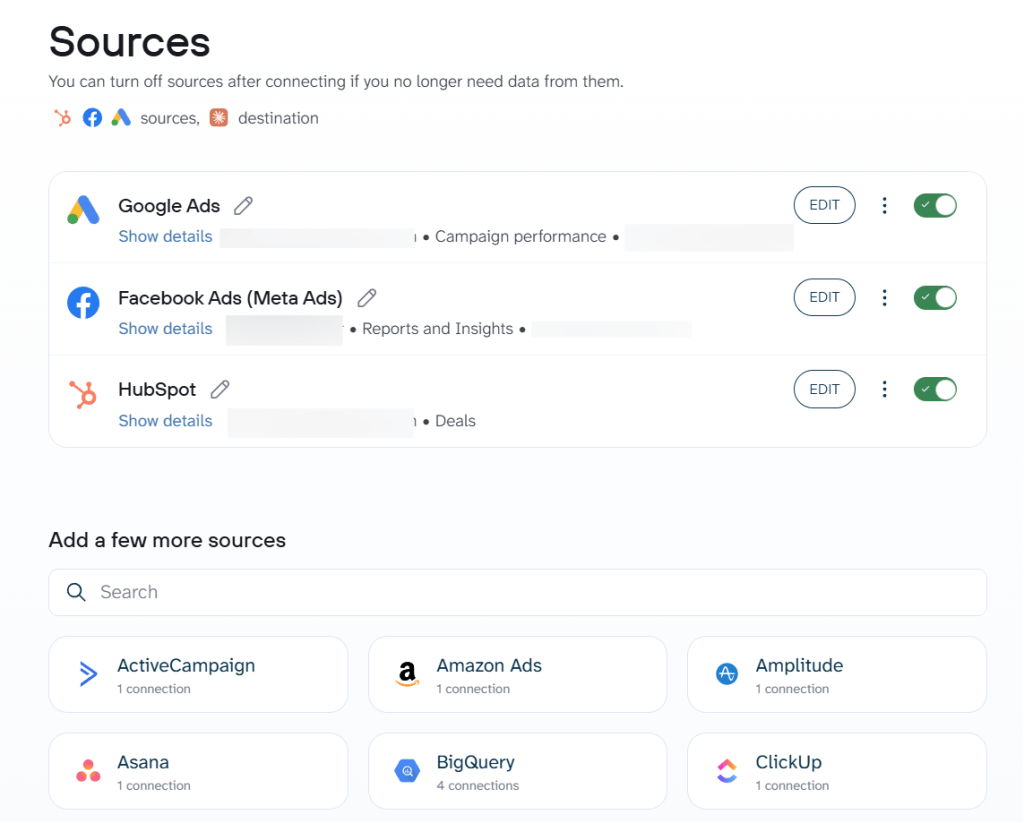The height and width of the screenshot is (823, 1024).
Task: Click the HubSpot logo in HubSpot row
Action: point(84,395)
